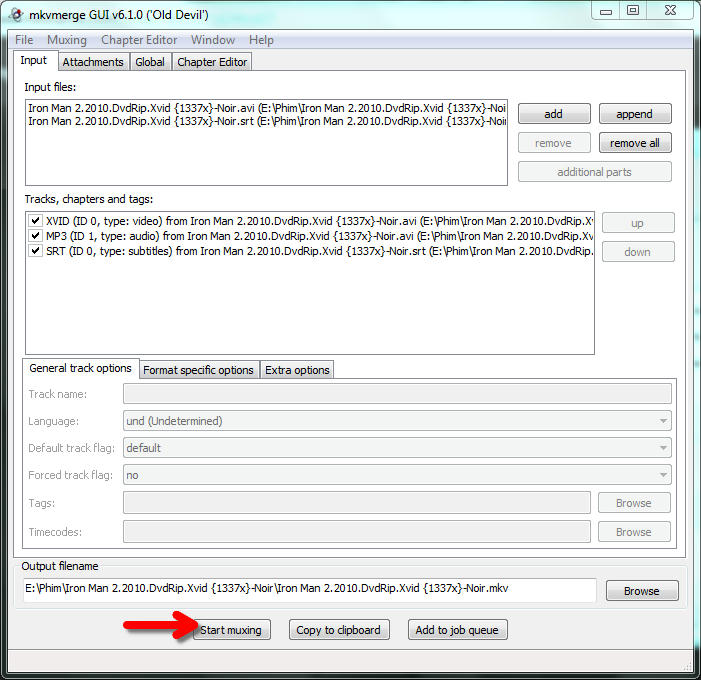This screenshot has height=680, width=701.
Task: Click the Start muxing button
Action: 232,630
